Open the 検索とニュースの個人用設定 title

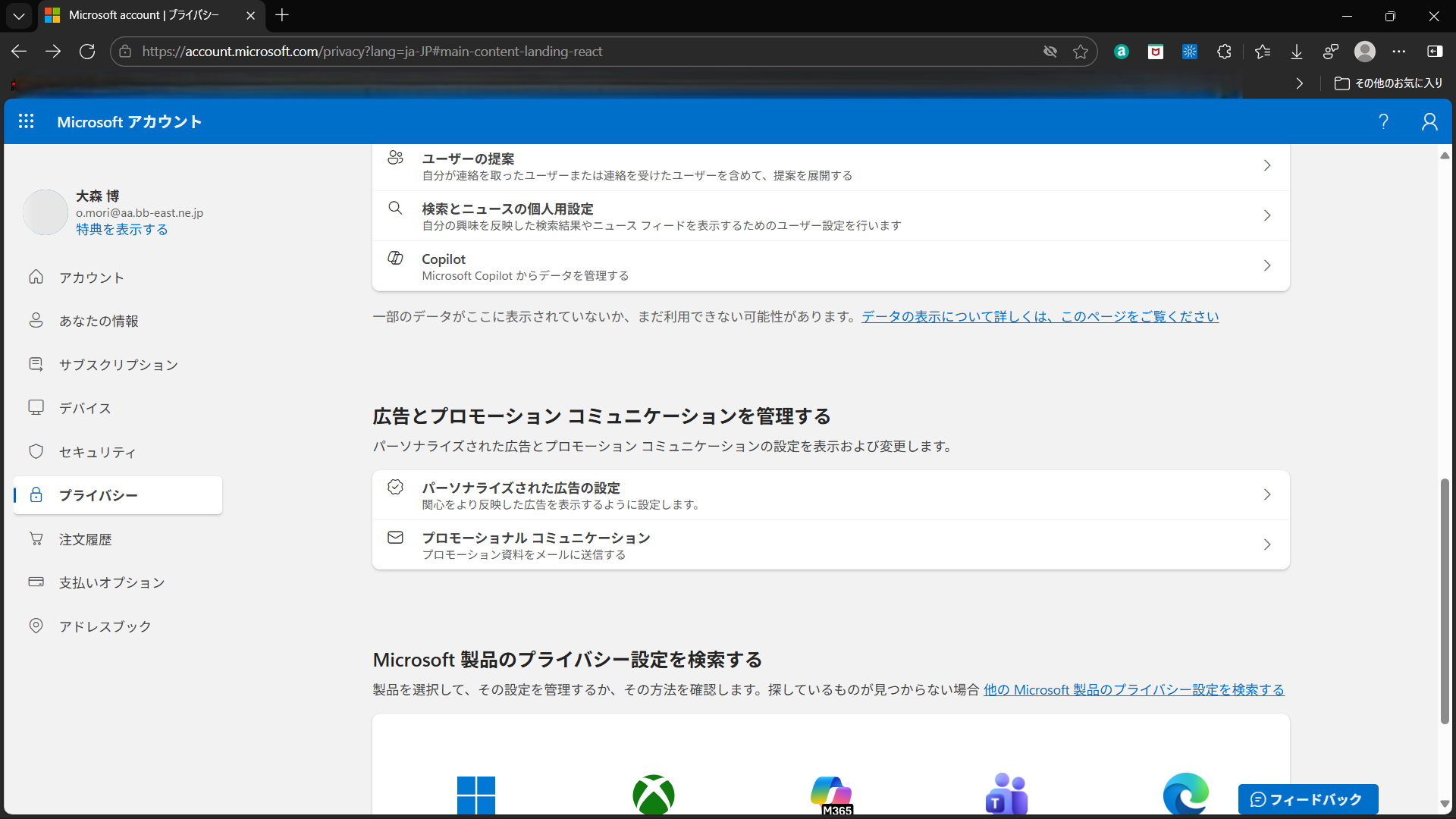[507, 209]
